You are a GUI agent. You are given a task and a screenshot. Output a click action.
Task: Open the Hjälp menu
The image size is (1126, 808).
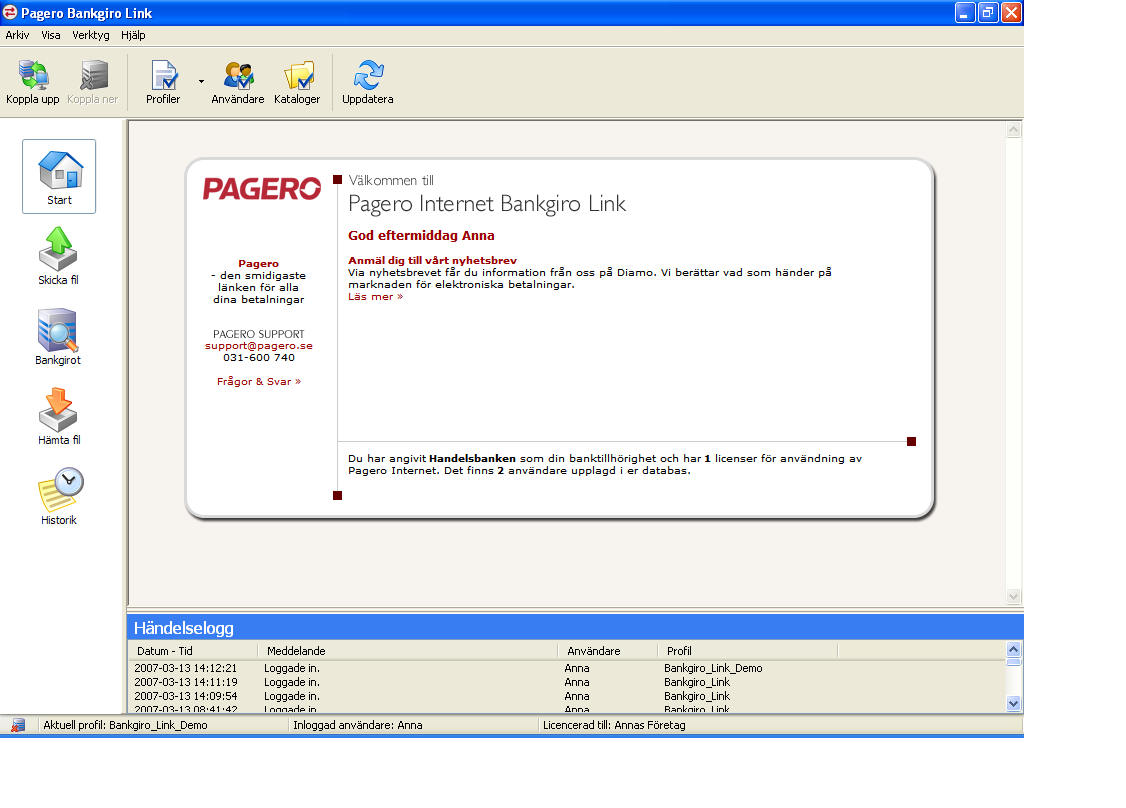tap(133, 35)
